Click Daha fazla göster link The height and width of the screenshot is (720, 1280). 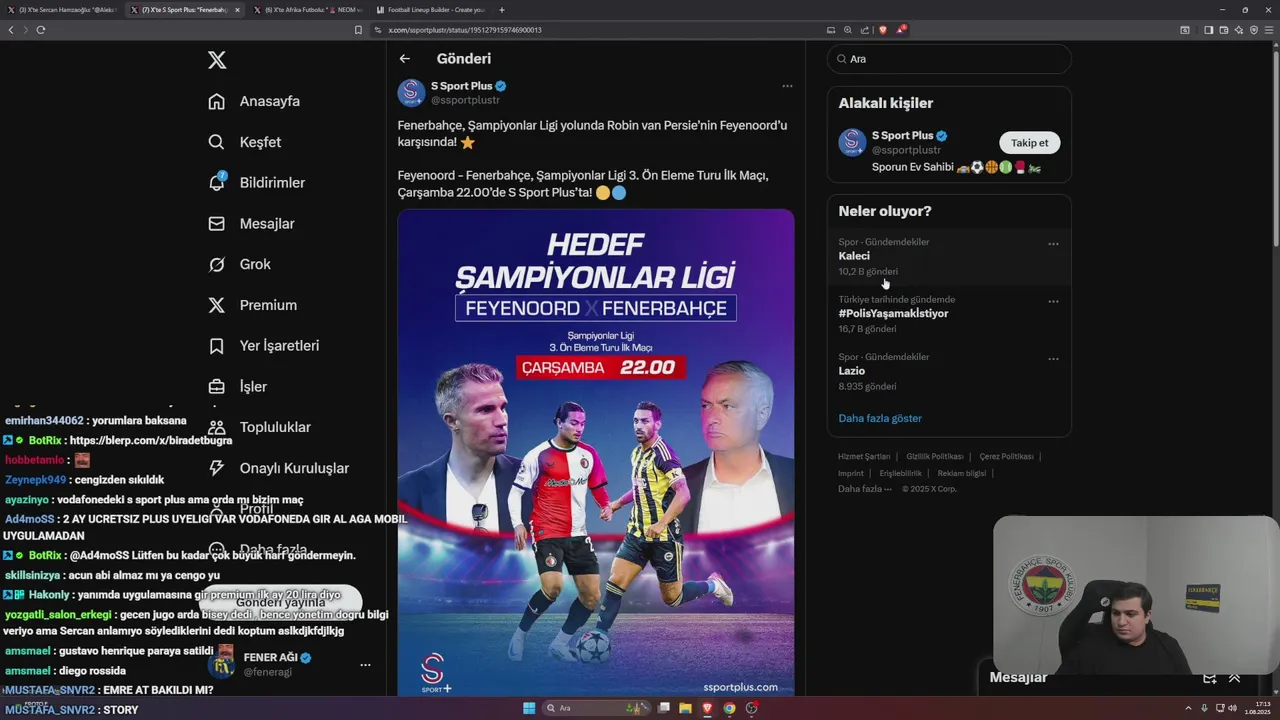pyautogui.click(x=880, y=418)
